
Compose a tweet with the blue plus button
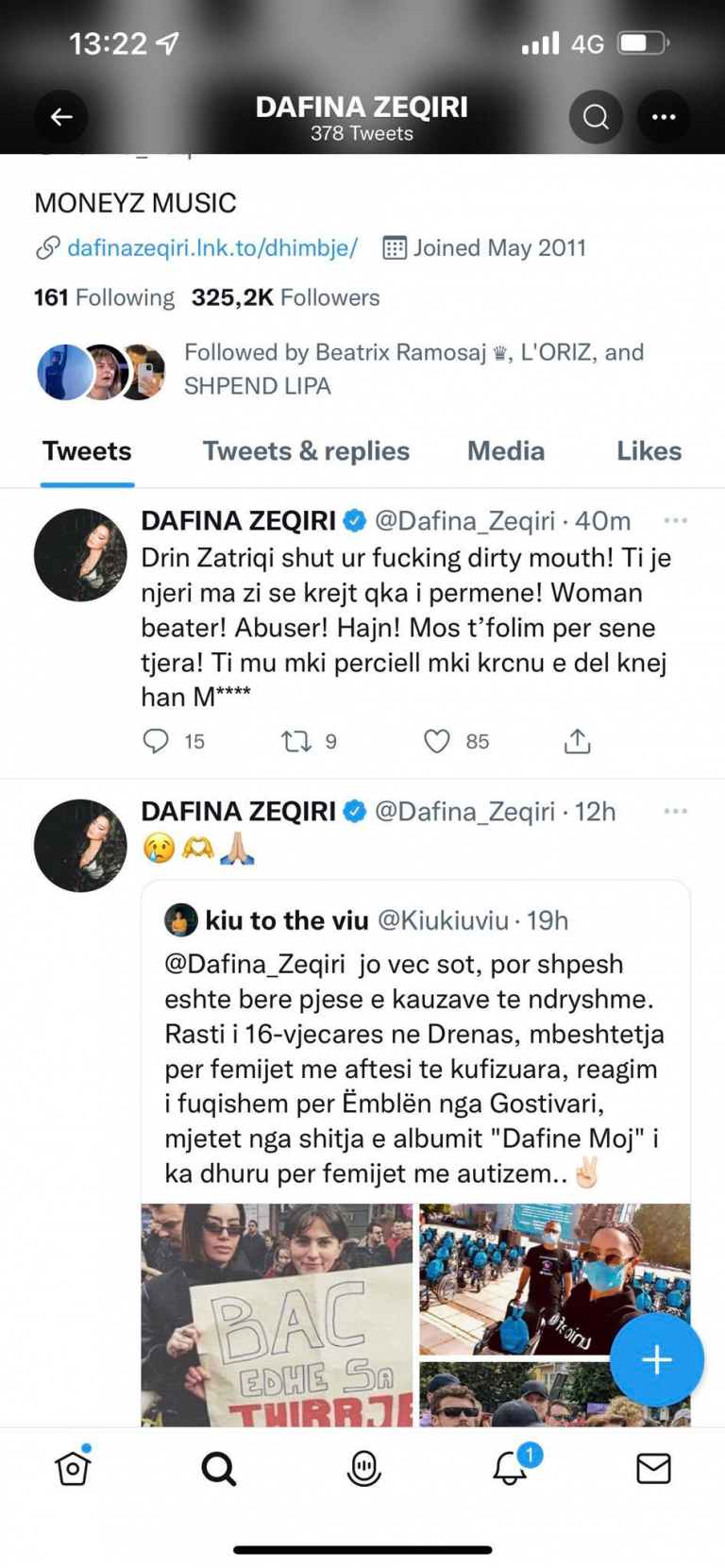[x=656, y=1359]
